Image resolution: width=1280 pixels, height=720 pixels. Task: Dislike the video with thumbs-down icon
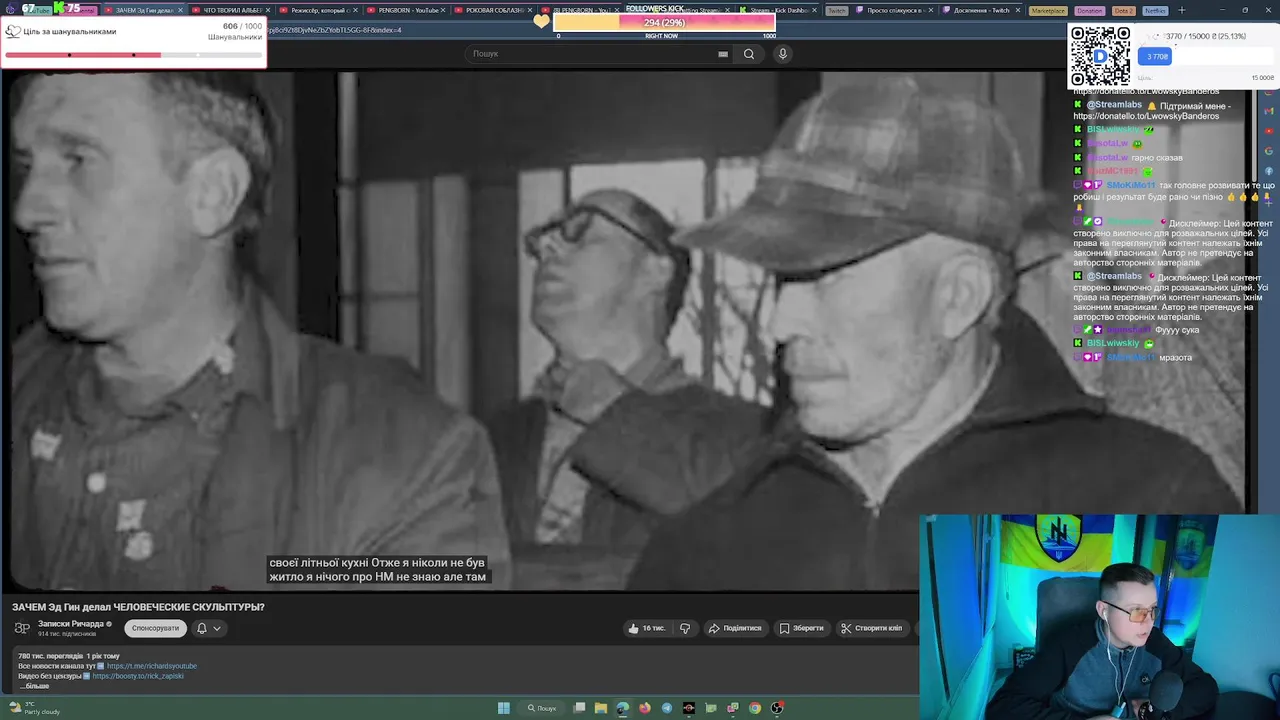(x=685, y=628)
